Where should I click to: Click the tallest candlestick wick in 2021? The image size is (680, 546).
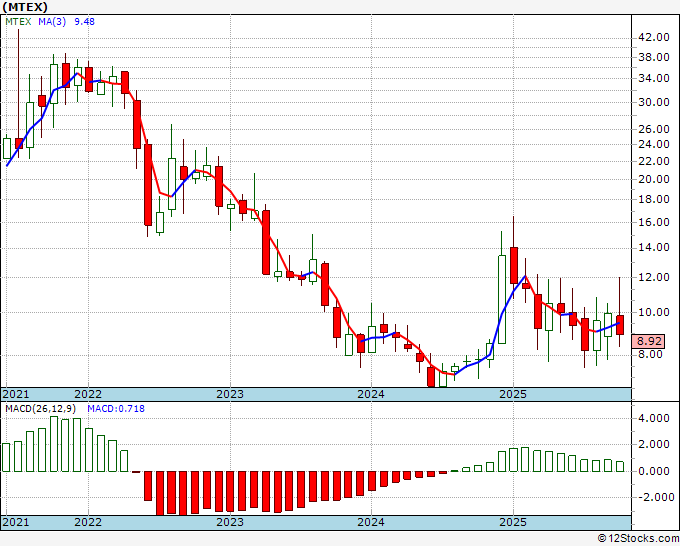(19, 85)
